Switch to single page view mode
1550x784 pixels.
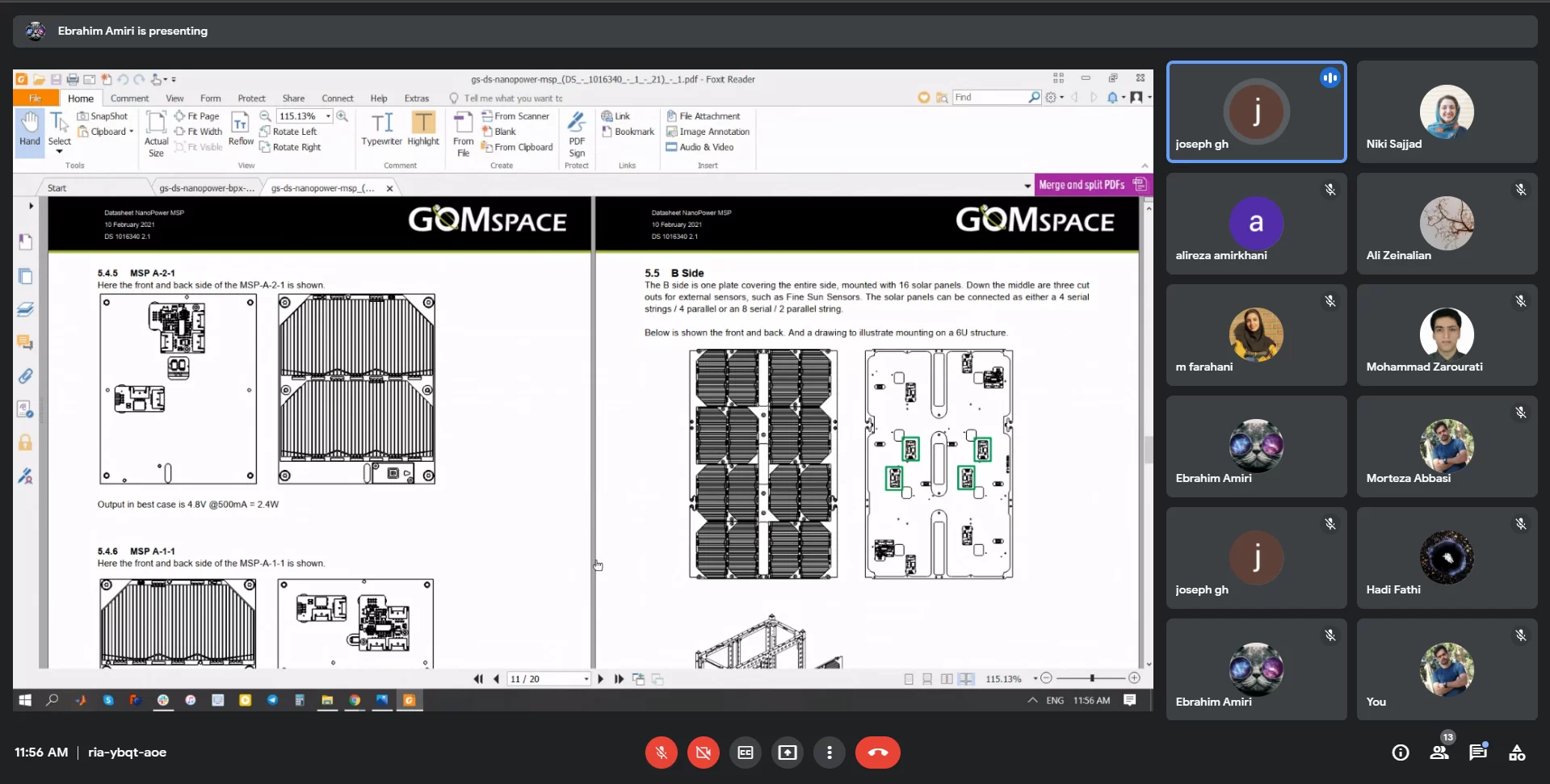[x=909, y=679]
